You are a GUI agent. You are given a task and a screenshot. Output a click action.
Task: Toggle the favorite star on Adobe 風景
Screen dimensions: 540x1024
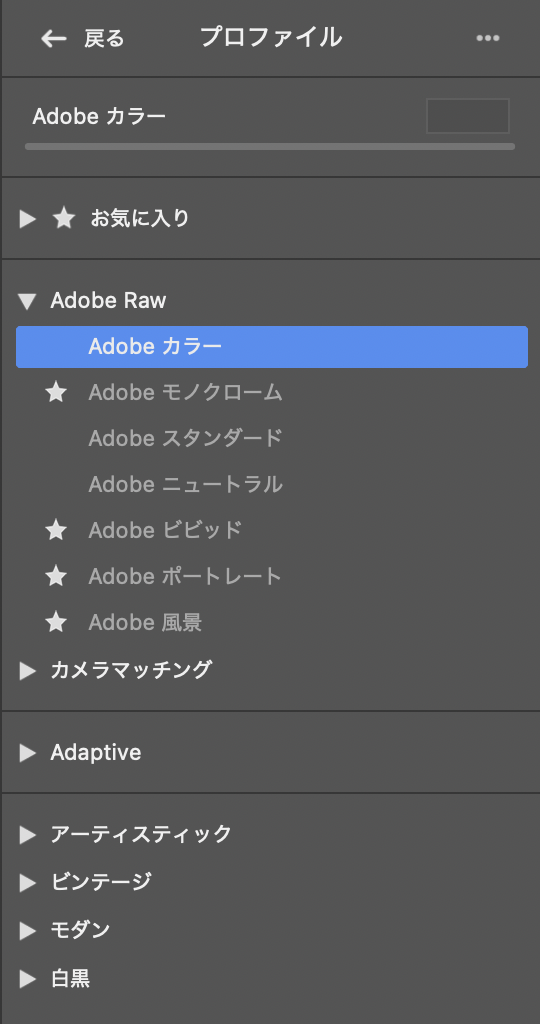pos(56,622)
